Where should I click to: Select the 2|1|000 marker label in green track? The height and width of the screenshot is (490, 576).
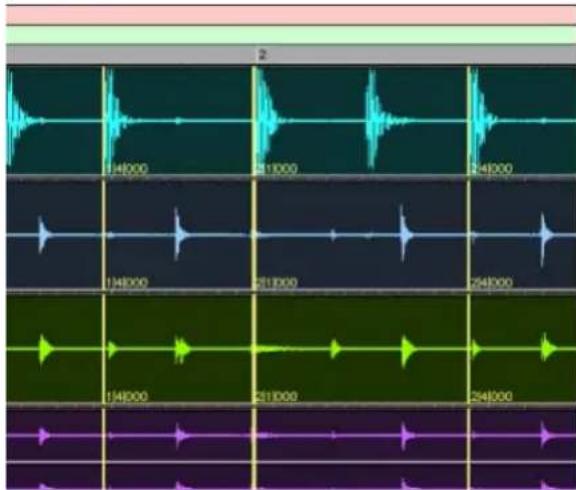click(276, 397)
